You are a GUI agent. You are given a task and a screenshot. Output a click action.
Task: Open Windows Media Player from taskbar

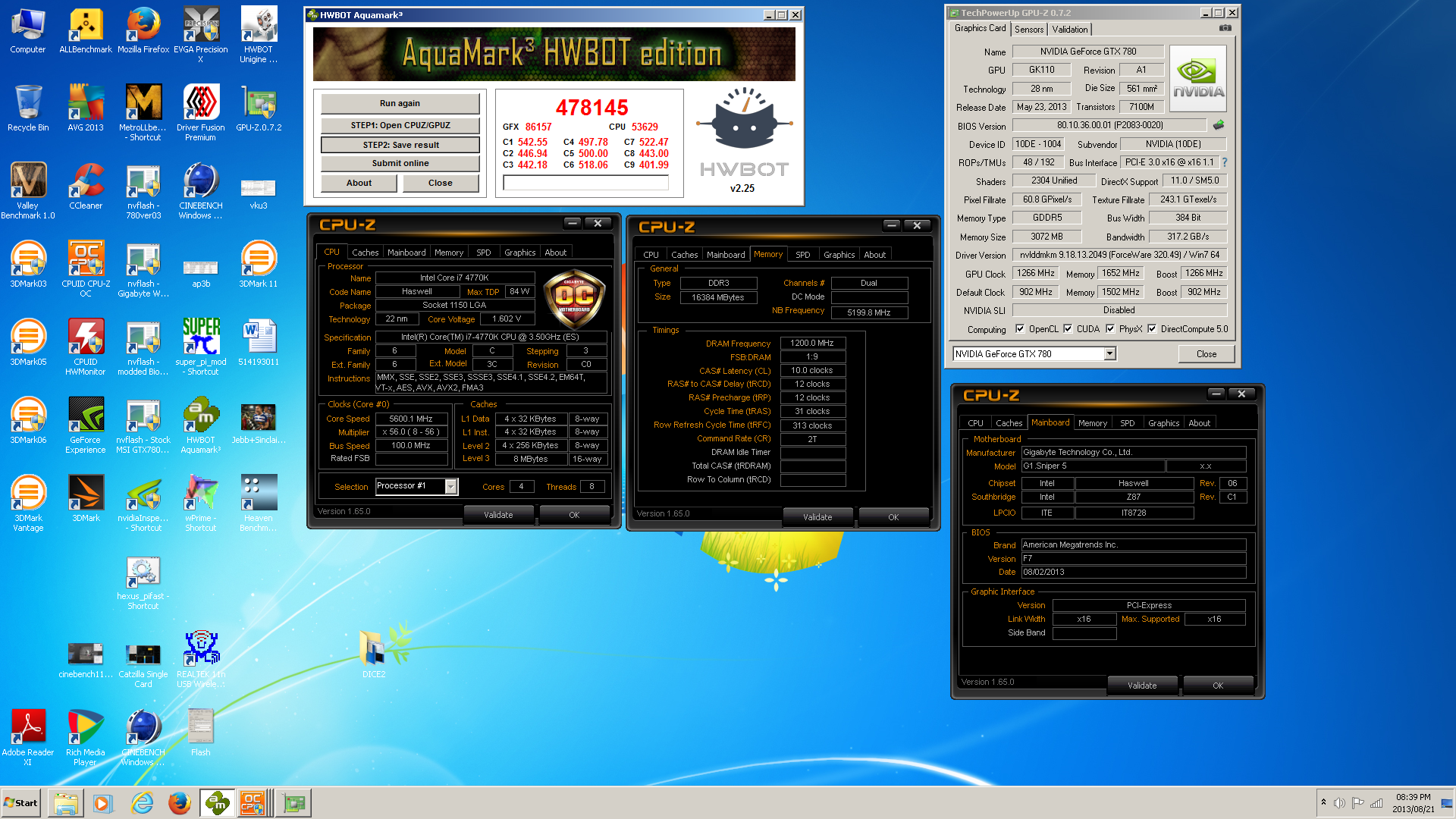click(x=103, y=803)
